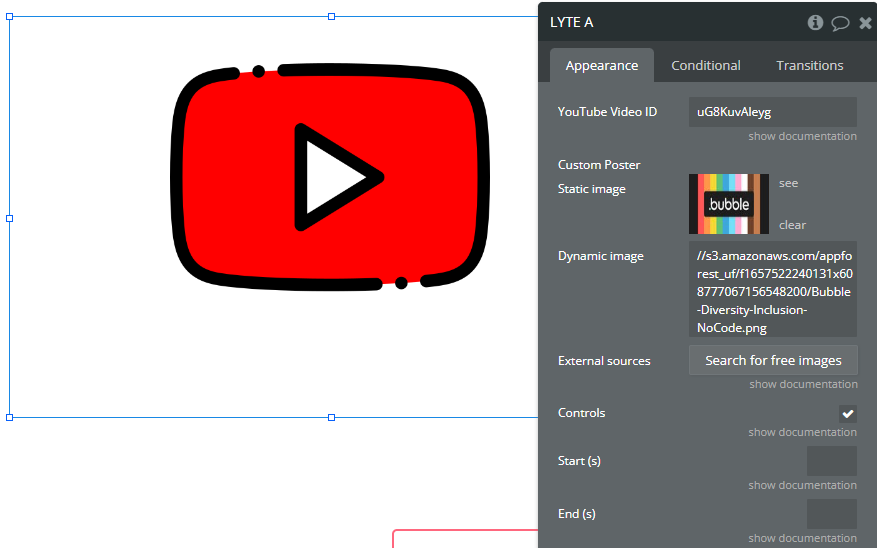This screenshot has width=877, height=548.
Task: Select the bottom-left resize handle of element
Action: tap(10, 418)
